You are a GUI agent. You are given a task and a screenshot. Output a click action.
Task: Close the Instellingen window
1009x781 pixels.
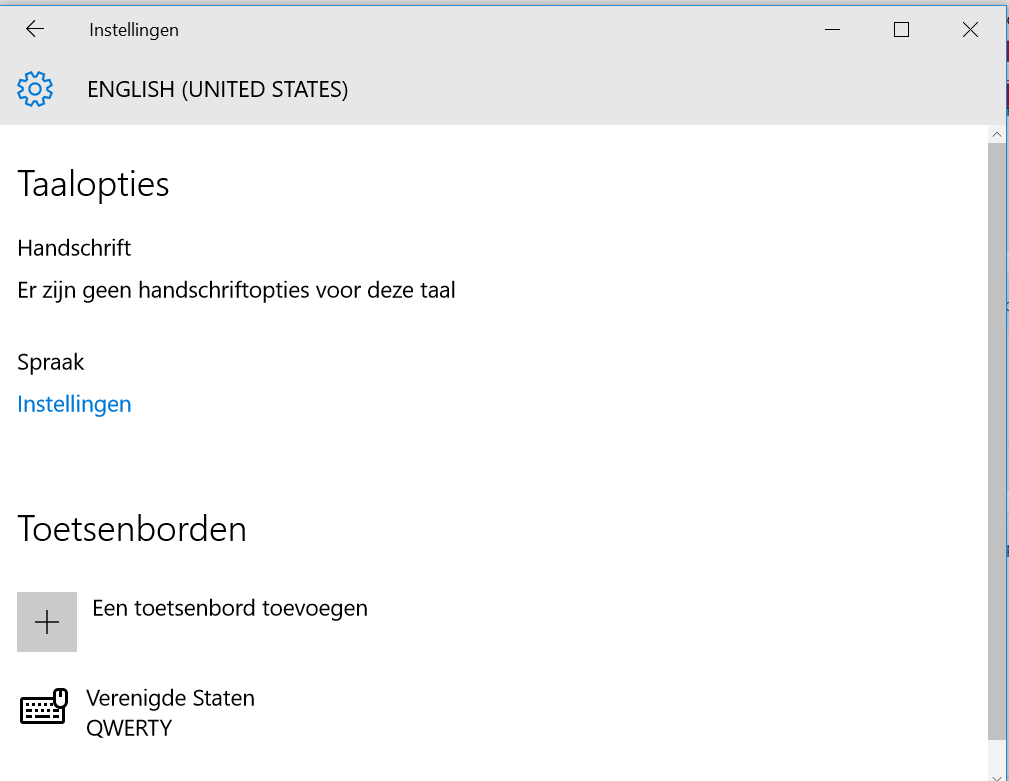pyautogui.click(x=970, y=30)
